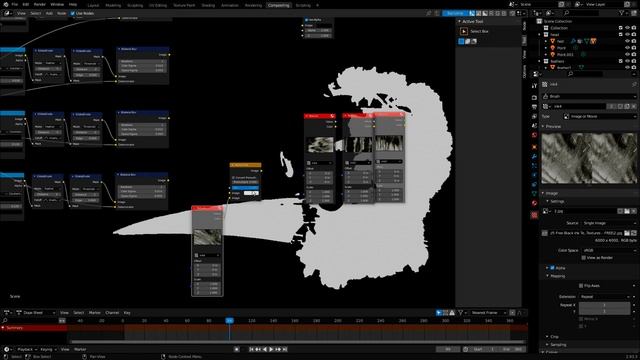Click the timeline horizontal scrollbar
The height and width of the screenshot is (360, 640).
click(x=297, y=342)
